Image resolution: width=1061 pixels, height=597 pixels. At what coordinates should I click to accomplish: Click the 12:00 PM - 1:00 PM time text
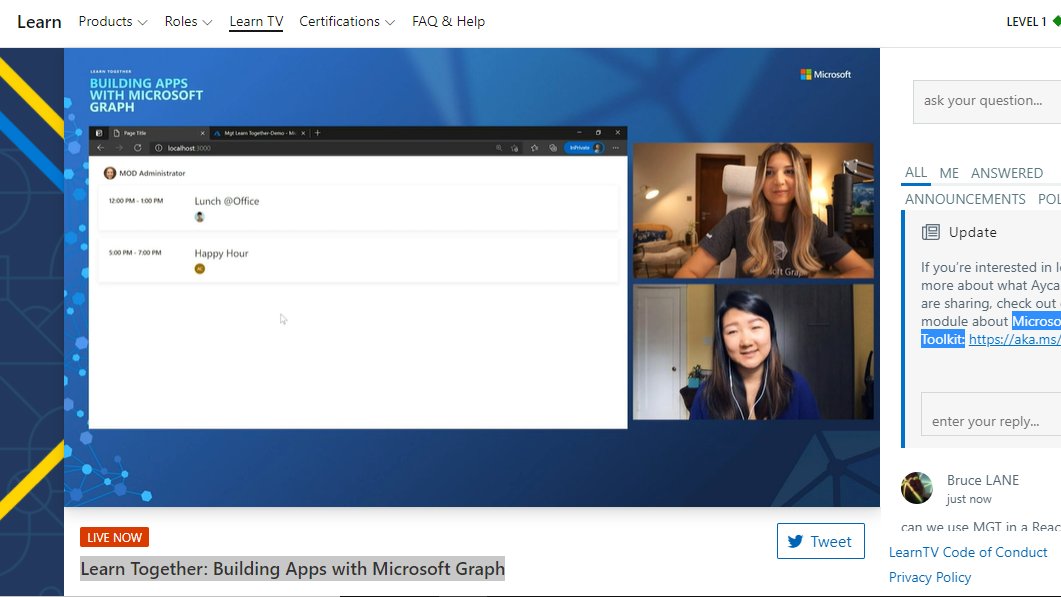[136, 201]
